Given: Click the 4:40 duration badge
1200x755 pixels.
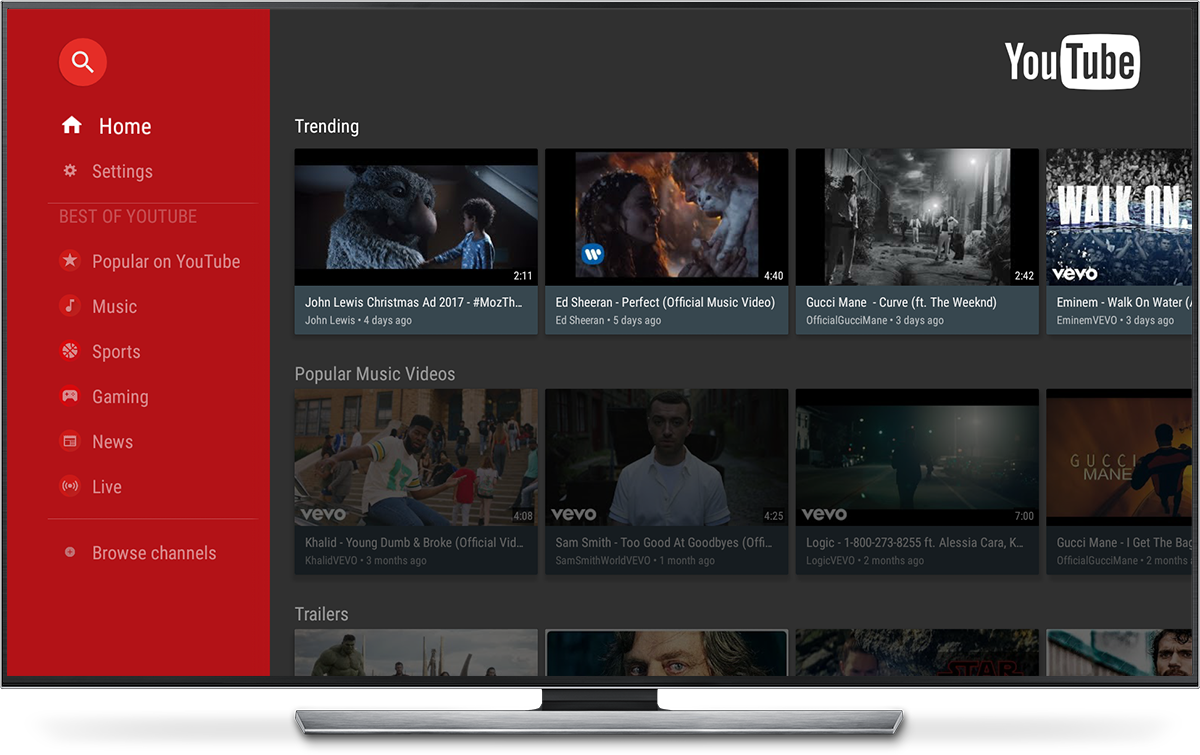Looking at the screenshot, I should (x=773, y=276).
